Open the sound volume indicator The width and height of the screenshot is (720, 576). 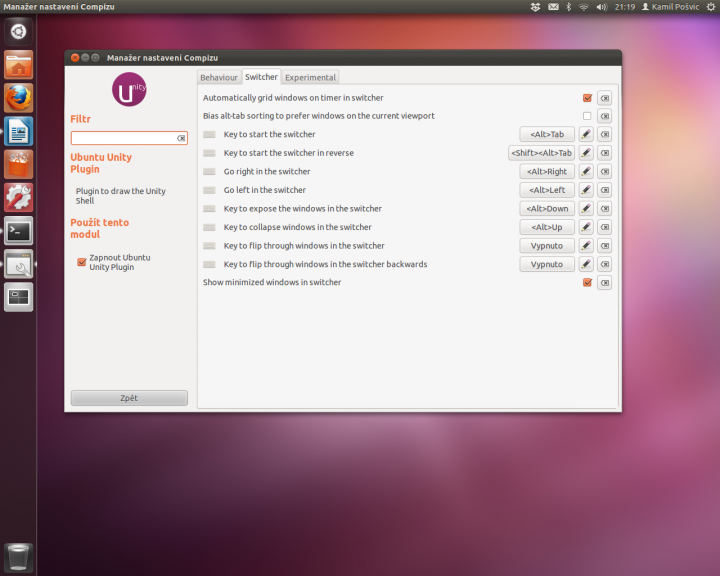click(602, 7)
